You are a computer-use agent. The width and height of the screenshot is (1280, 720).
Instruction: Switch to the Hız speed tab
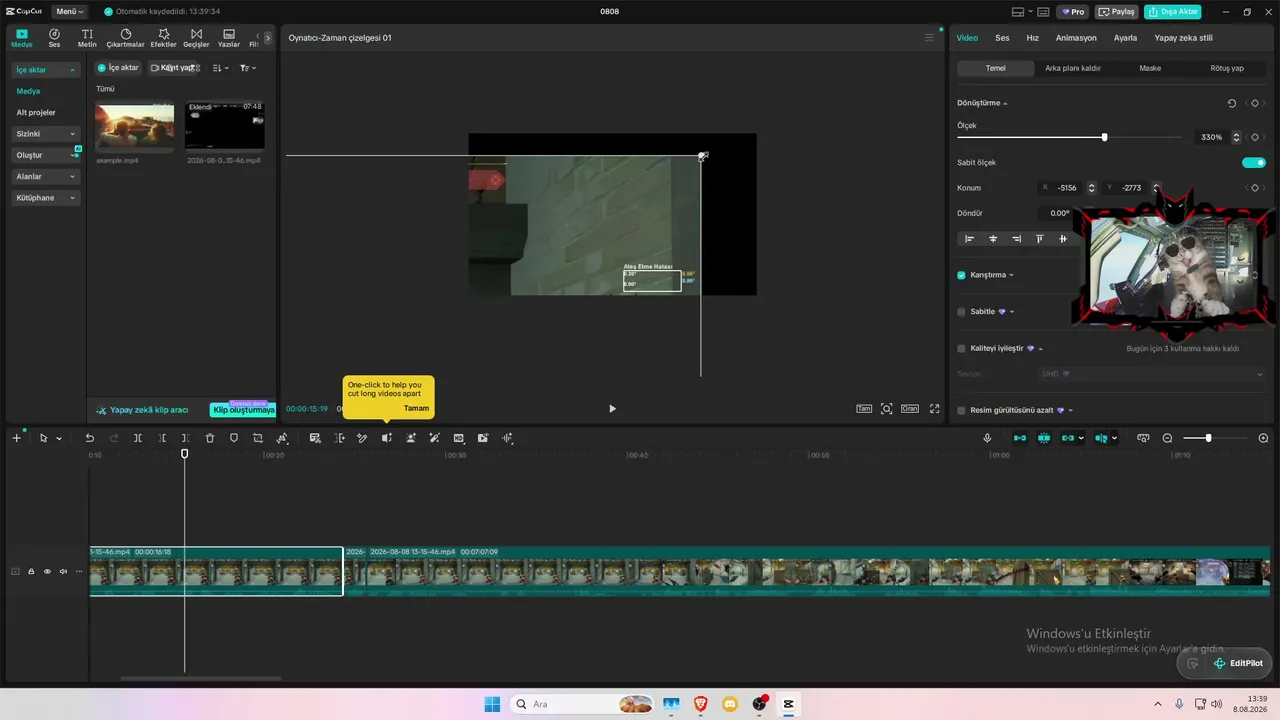tap(1033, 38)
